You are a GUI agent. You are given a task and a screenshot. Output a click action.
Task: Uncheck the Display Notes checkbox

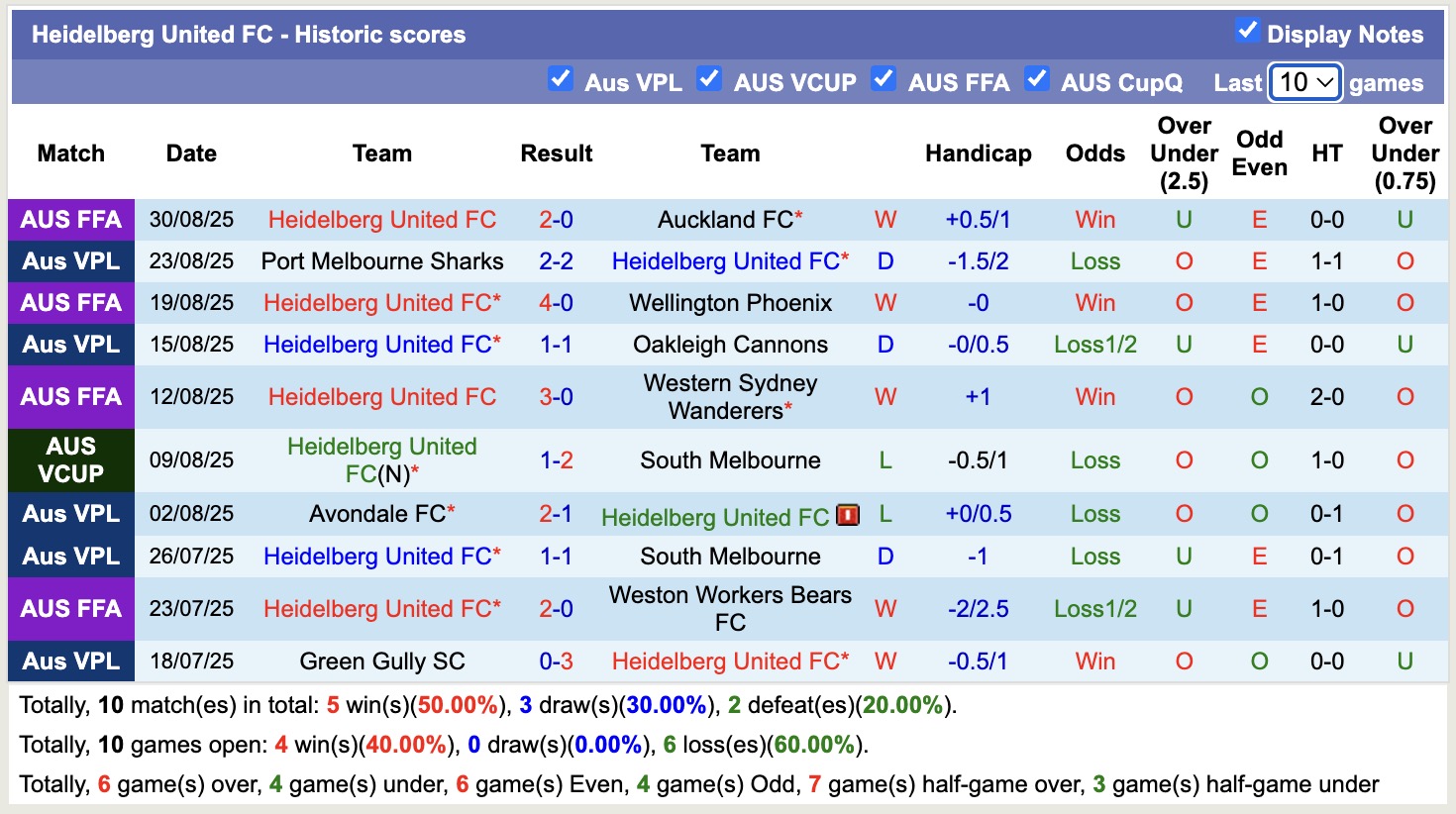point(1246,33)
